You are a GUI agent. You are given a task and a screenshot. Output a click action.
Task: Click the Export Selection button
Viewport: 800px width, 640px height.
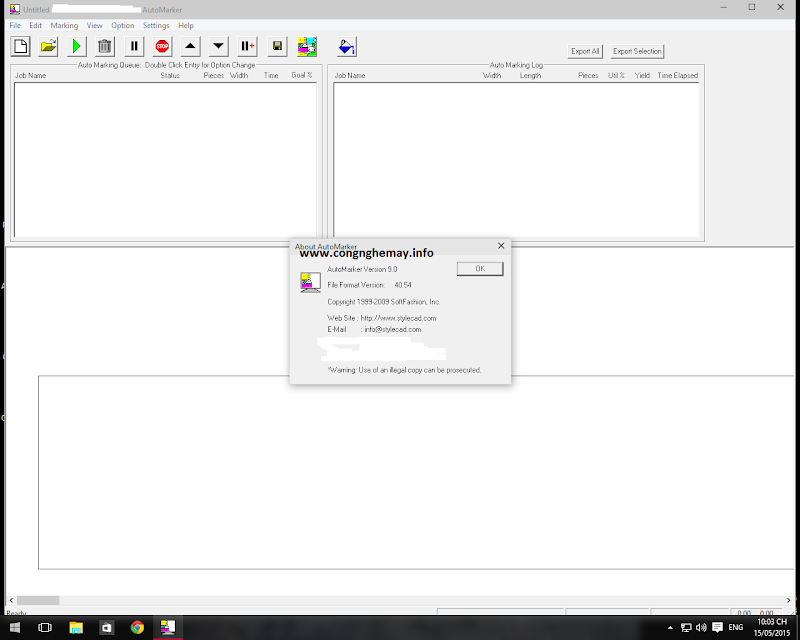tap(637, 51)
